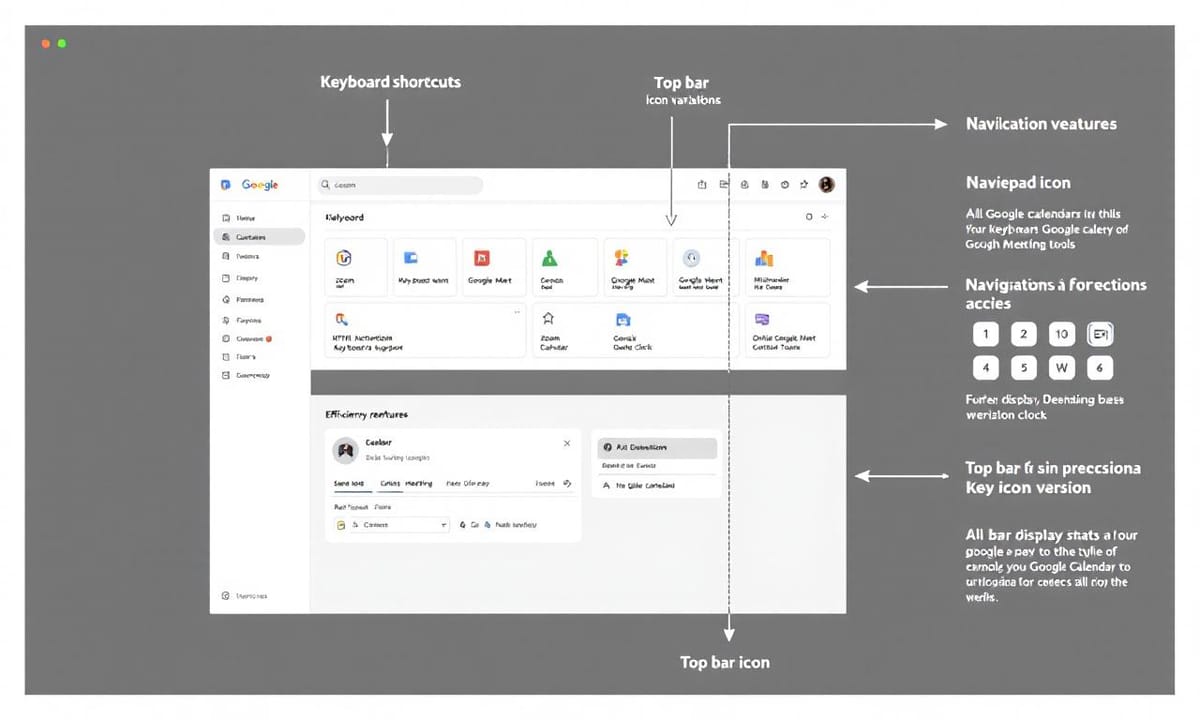Screen dimensions: 1200x720
Task: Select the highlighted sidebar item below Home
Action: [x=259, y=237]
